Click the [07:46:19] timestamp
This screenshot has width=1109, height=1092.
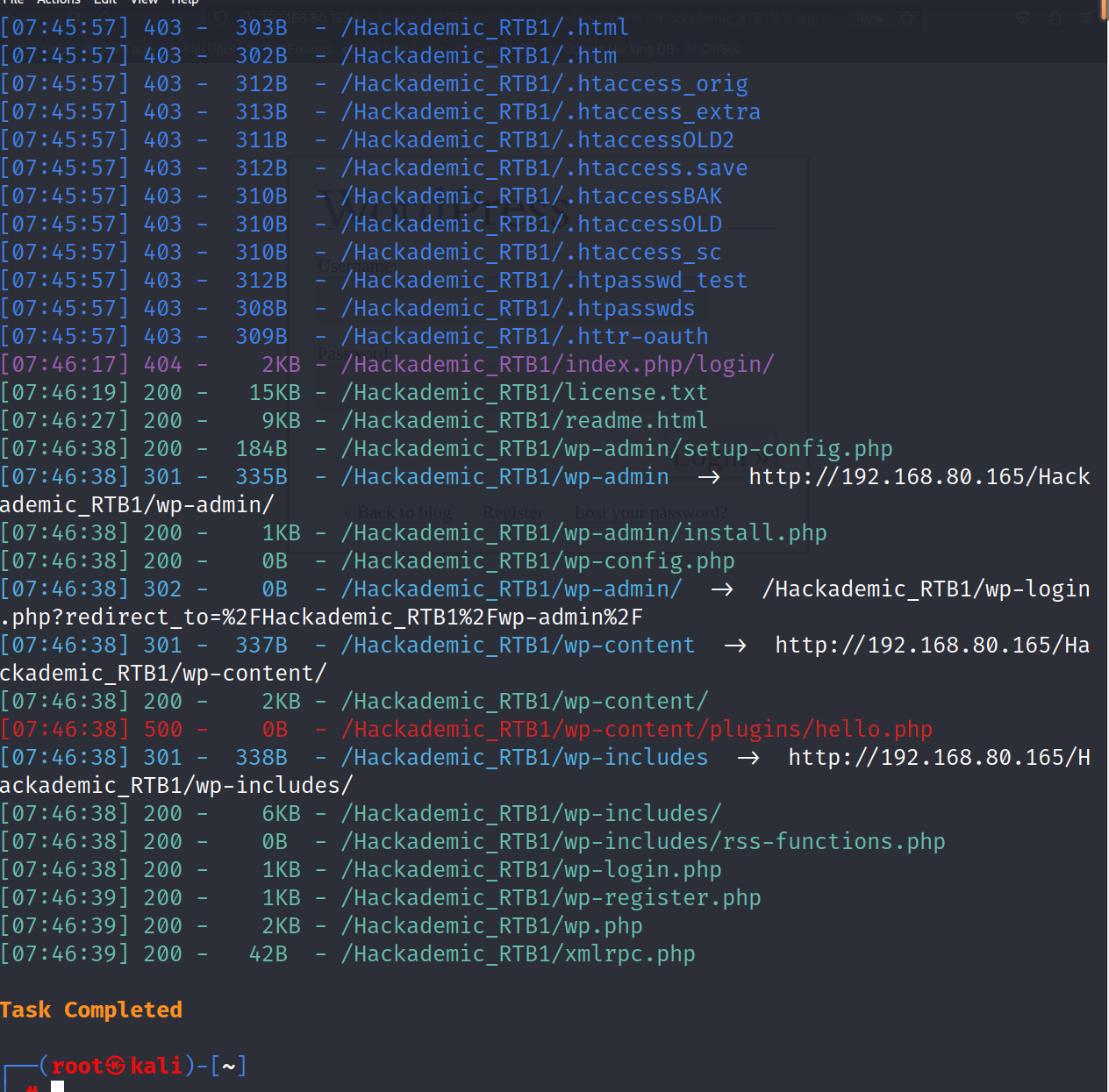[65, 392]
